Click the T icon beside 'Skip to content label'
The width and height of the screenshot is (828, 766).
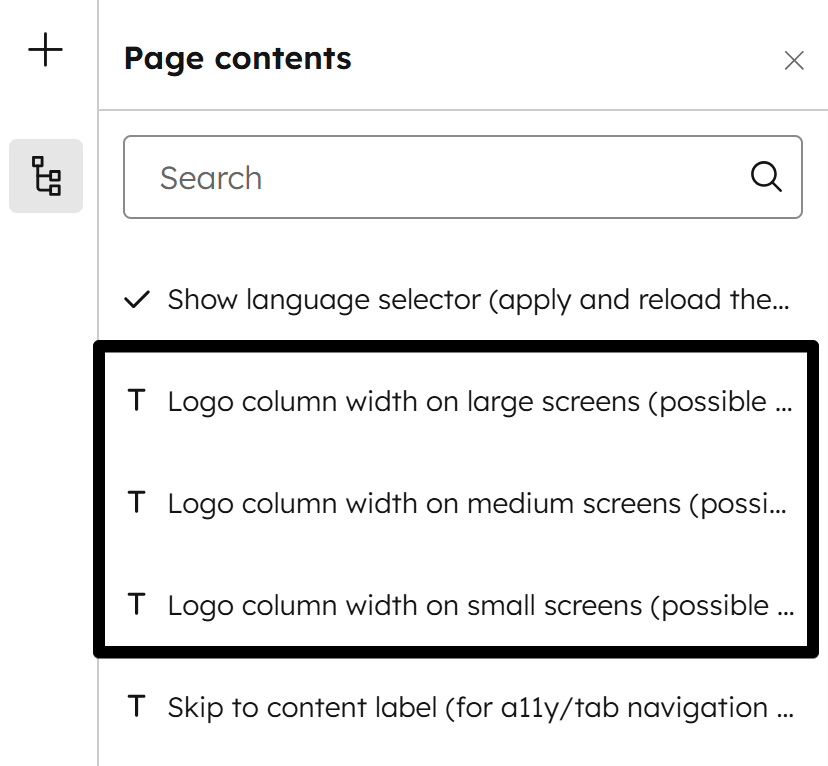click(x=136, y=707)
